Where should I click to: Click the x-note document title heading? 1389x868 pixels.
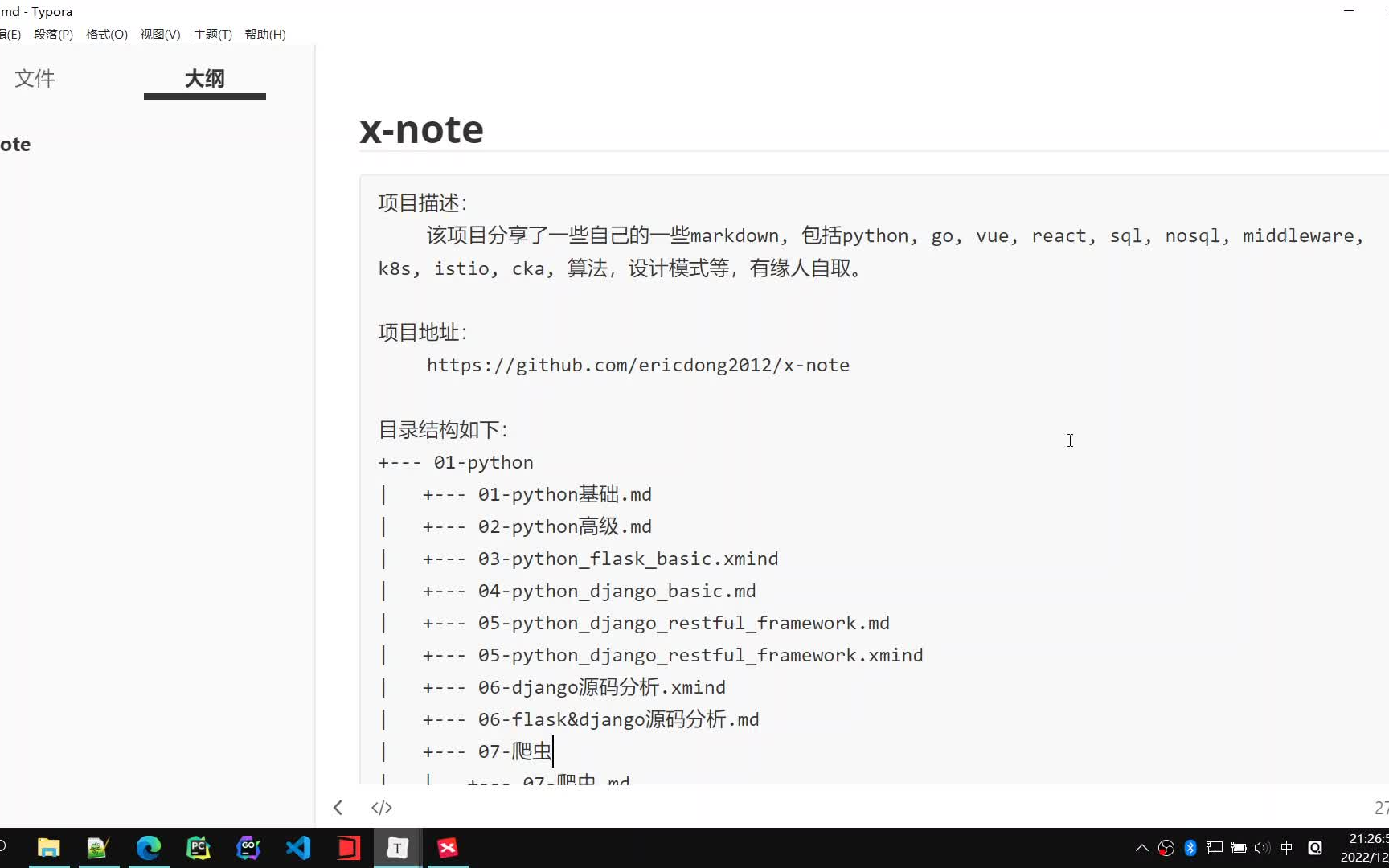pyautogui.click(x=421, y=129)
